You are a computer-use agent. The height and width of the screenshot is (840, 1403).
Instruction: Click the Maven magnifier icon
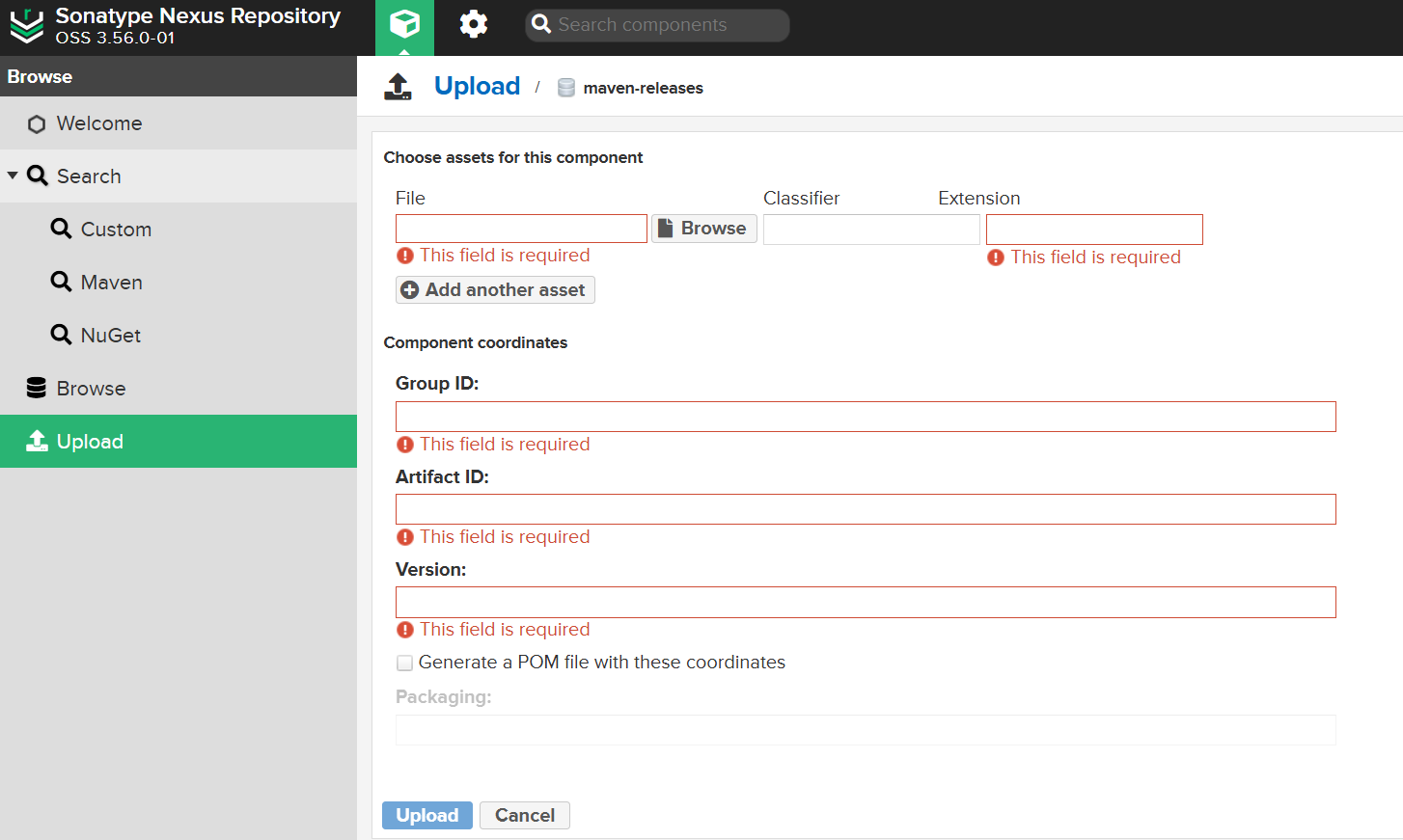pyautogui.click(x=61, y=282)
